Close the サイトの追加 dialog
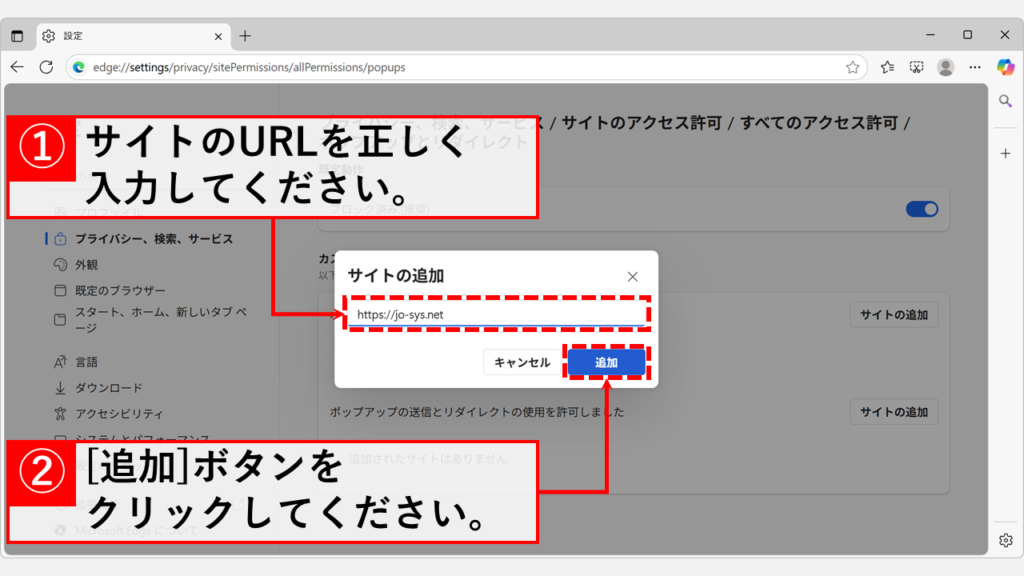This screenshot has width=1024, height=576. (x=632, y=277)
